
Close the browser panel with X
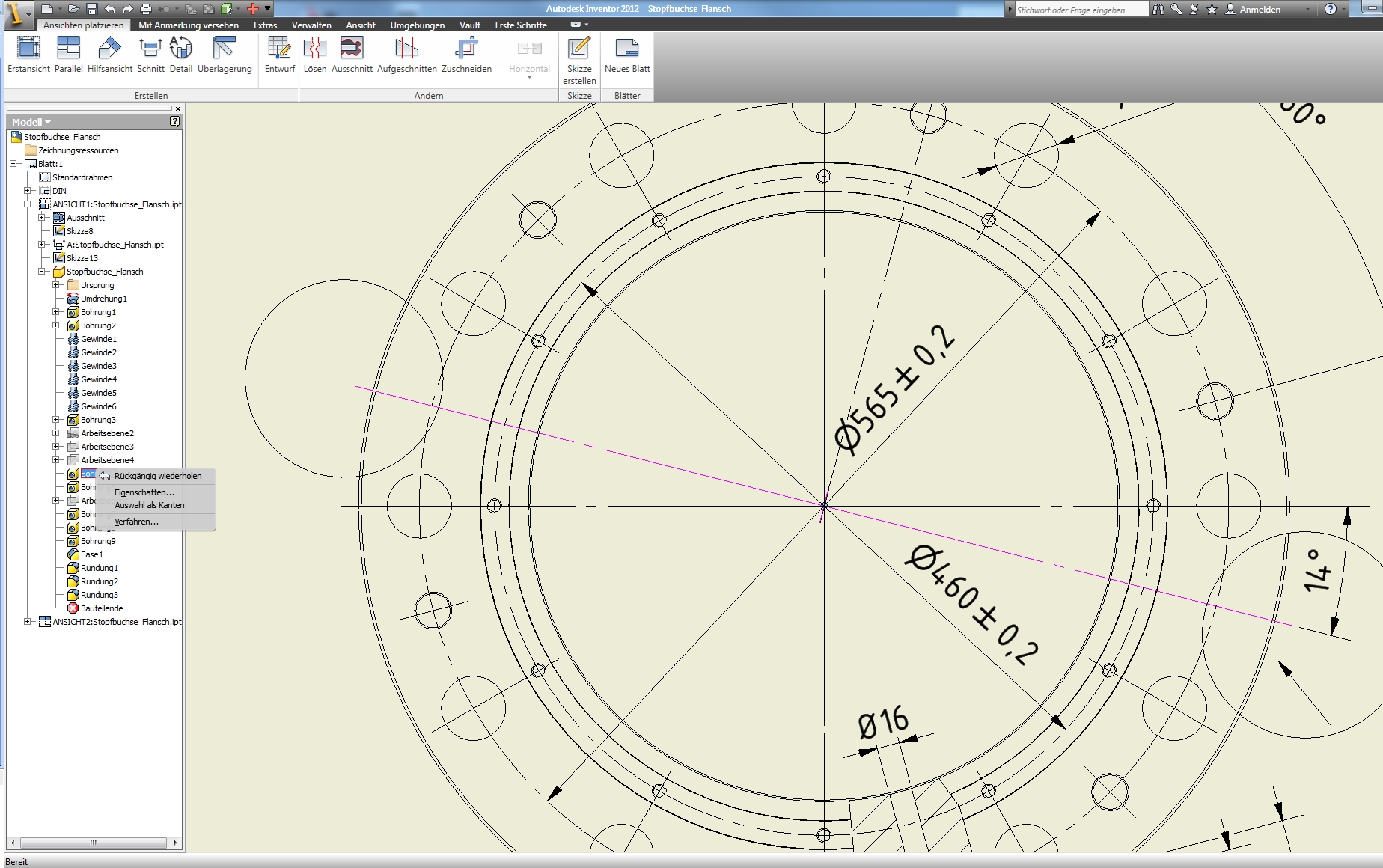tap(178, 109)
